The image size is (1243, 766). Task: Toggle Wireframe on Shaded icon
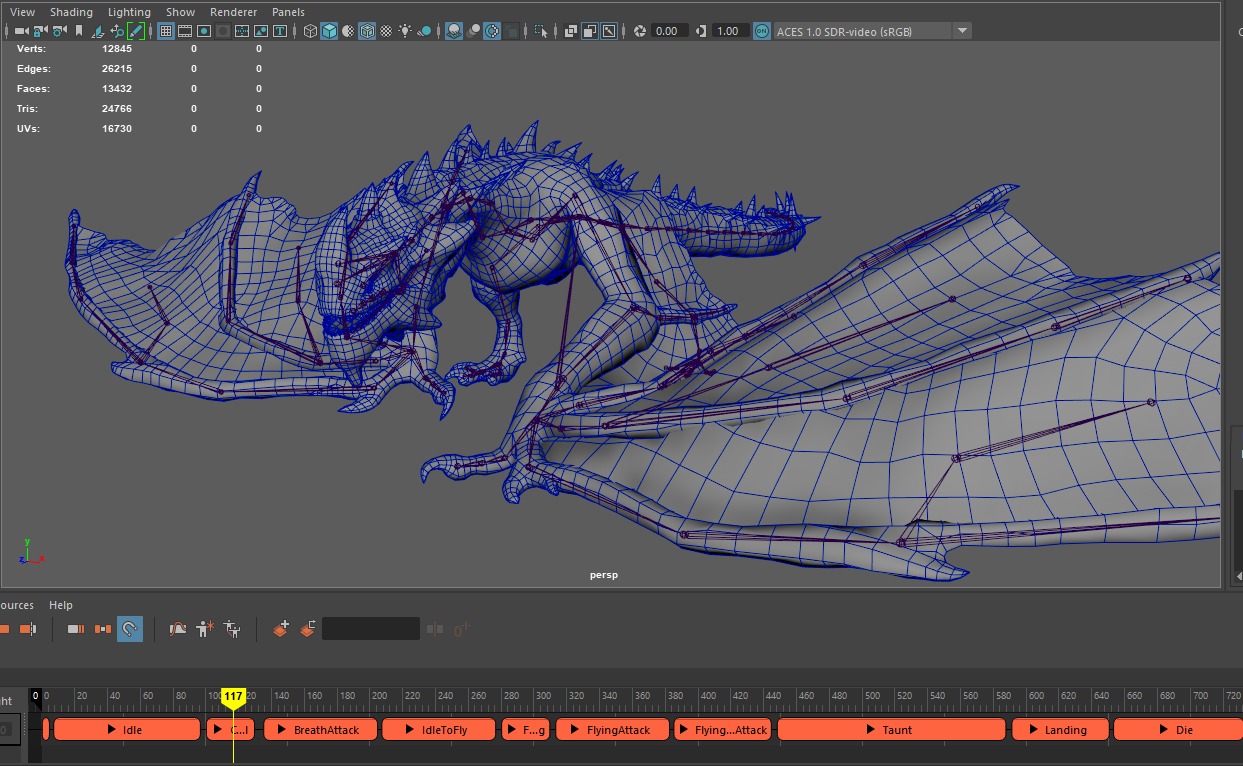coord(367,31)
